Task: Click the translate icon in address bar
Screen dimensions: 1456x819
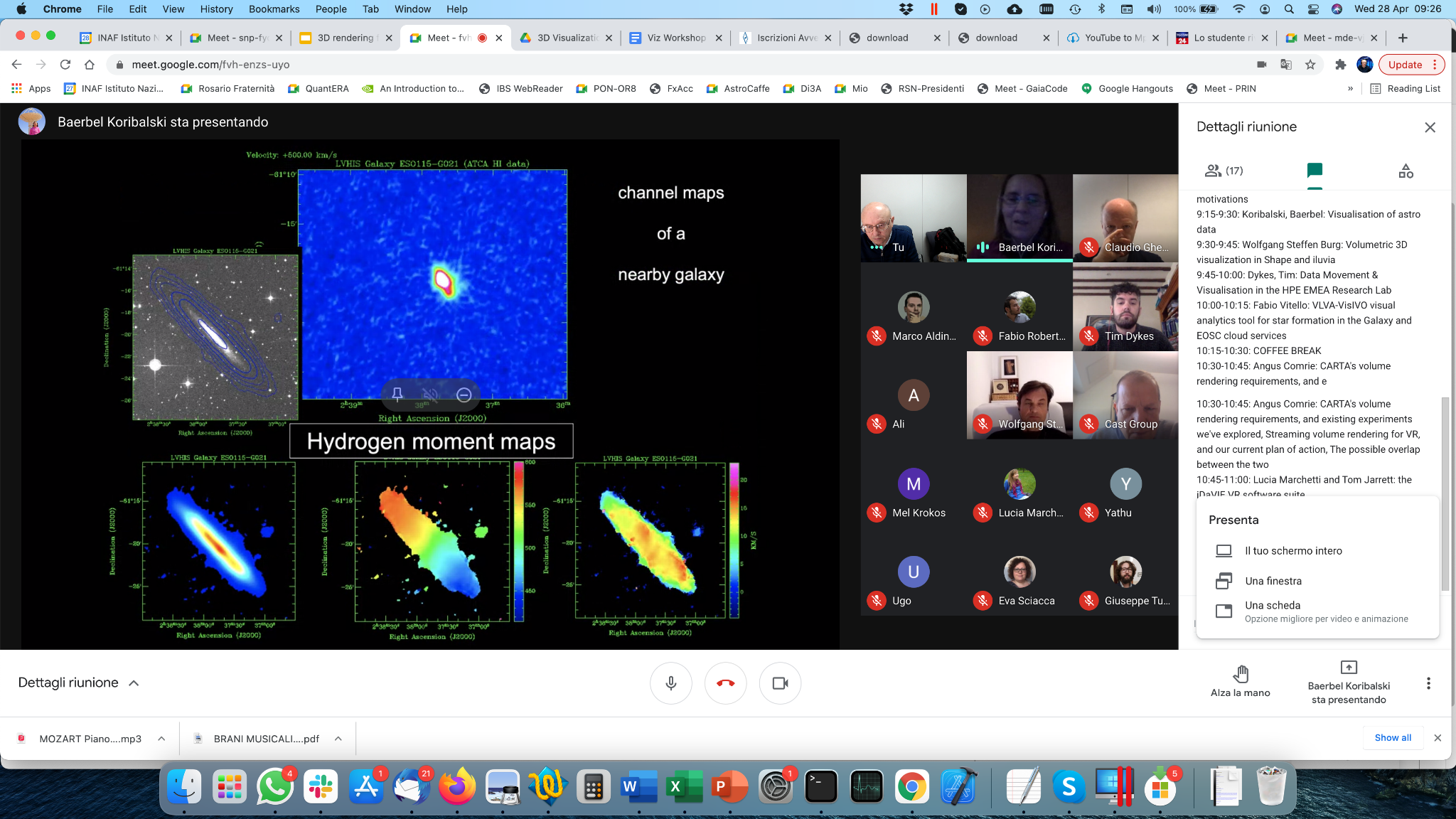Action: pos(1286,65)
